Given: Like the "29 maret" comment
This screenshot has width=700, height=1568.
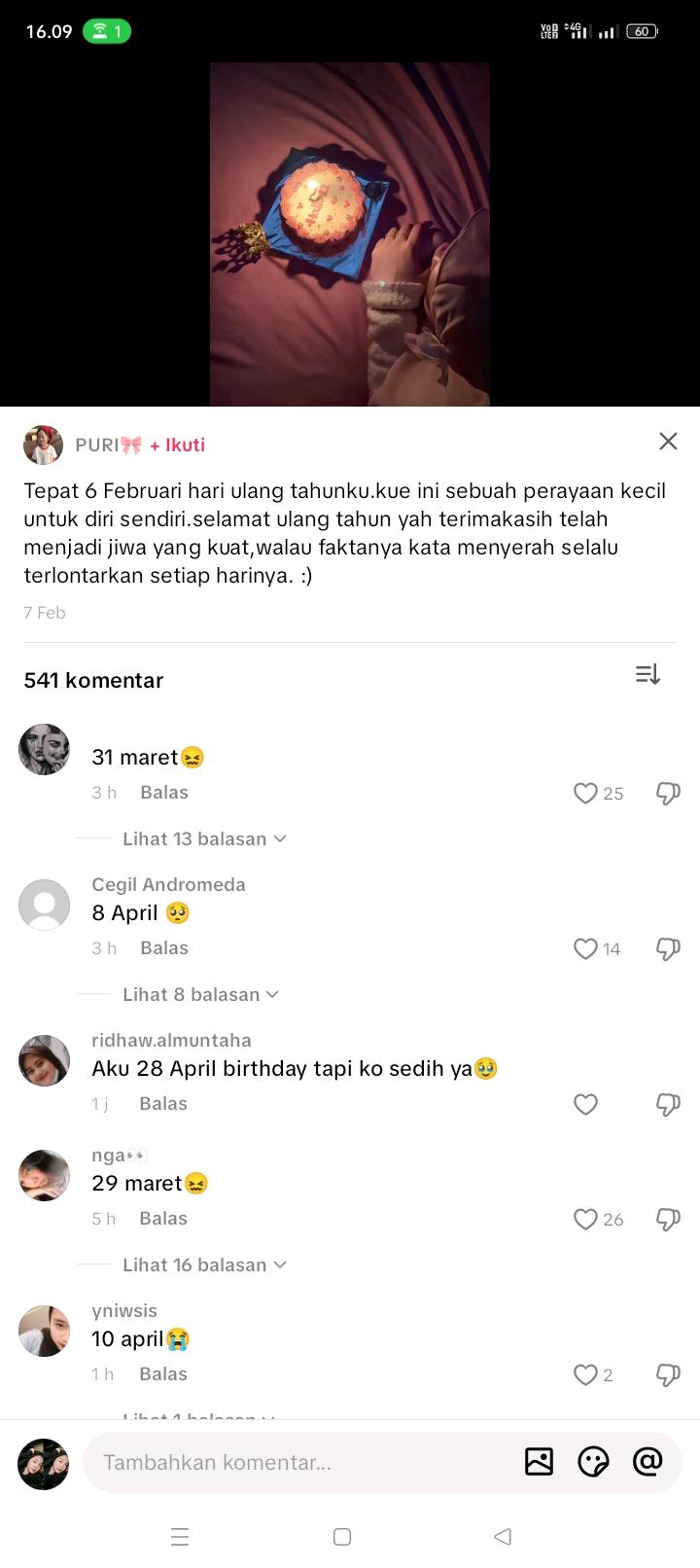Looking at the screenshot, I should [585, 1220].
